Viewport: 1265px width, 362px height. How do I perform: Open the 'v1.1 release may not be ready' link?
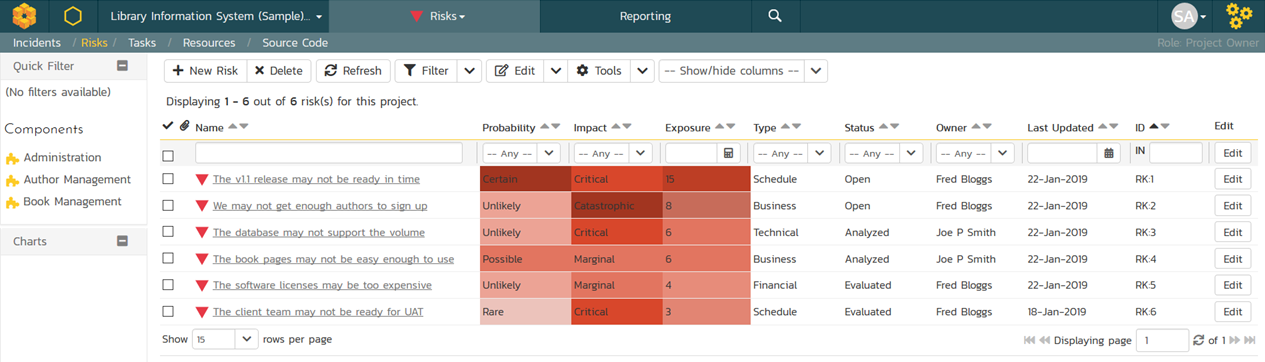click(316, 179)
